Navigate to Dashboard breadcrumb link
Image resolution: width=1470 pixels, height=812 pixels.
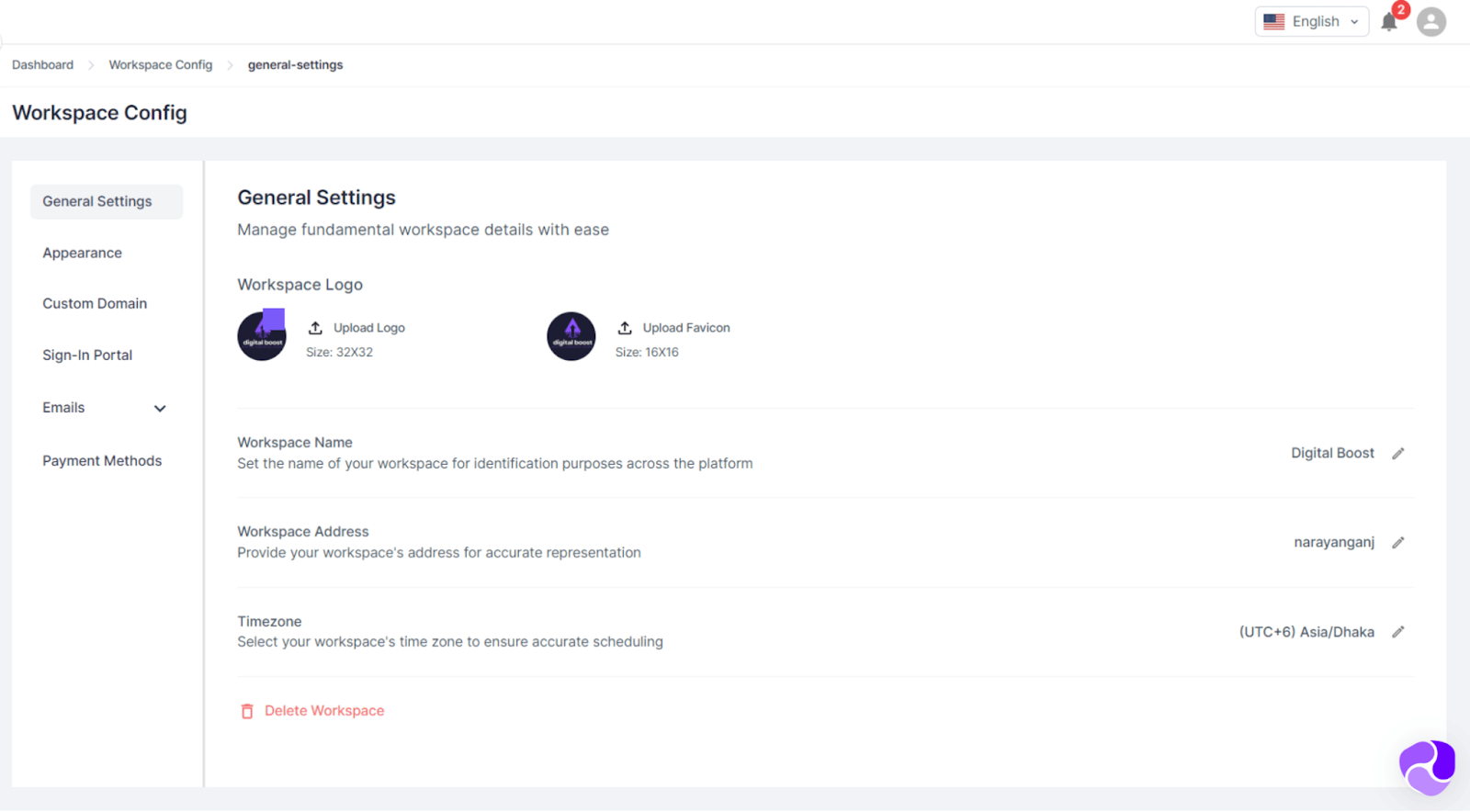[x=42, y=65]
